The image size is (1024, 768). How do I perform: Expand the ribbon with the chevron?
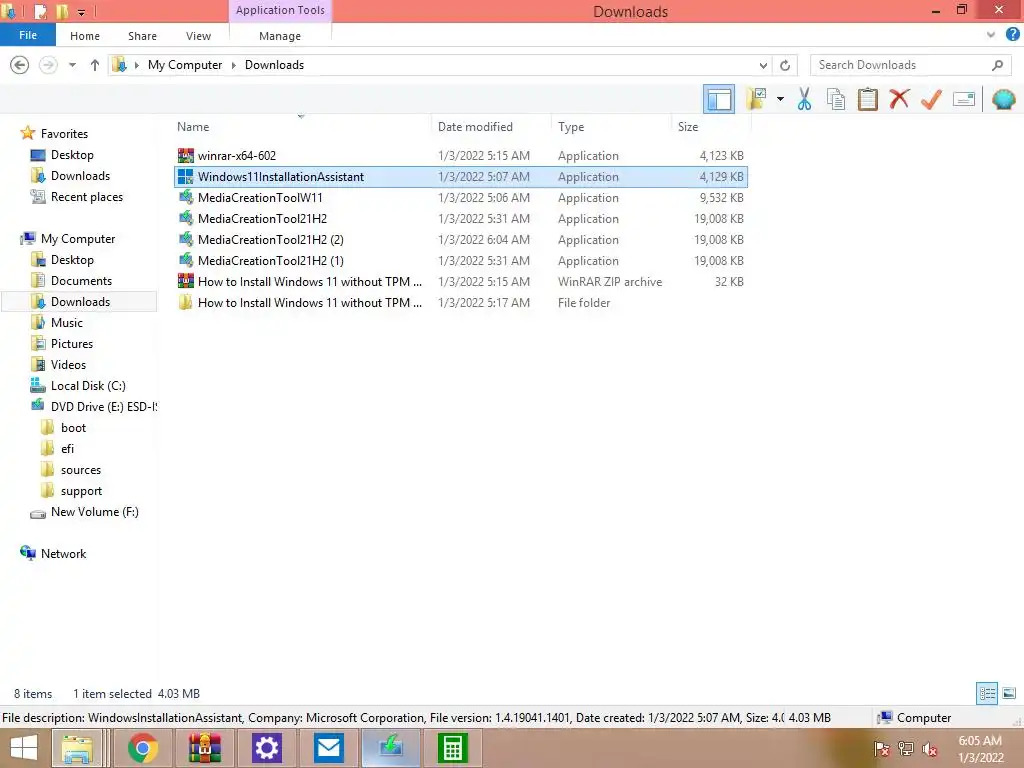[x=991, y=35]
